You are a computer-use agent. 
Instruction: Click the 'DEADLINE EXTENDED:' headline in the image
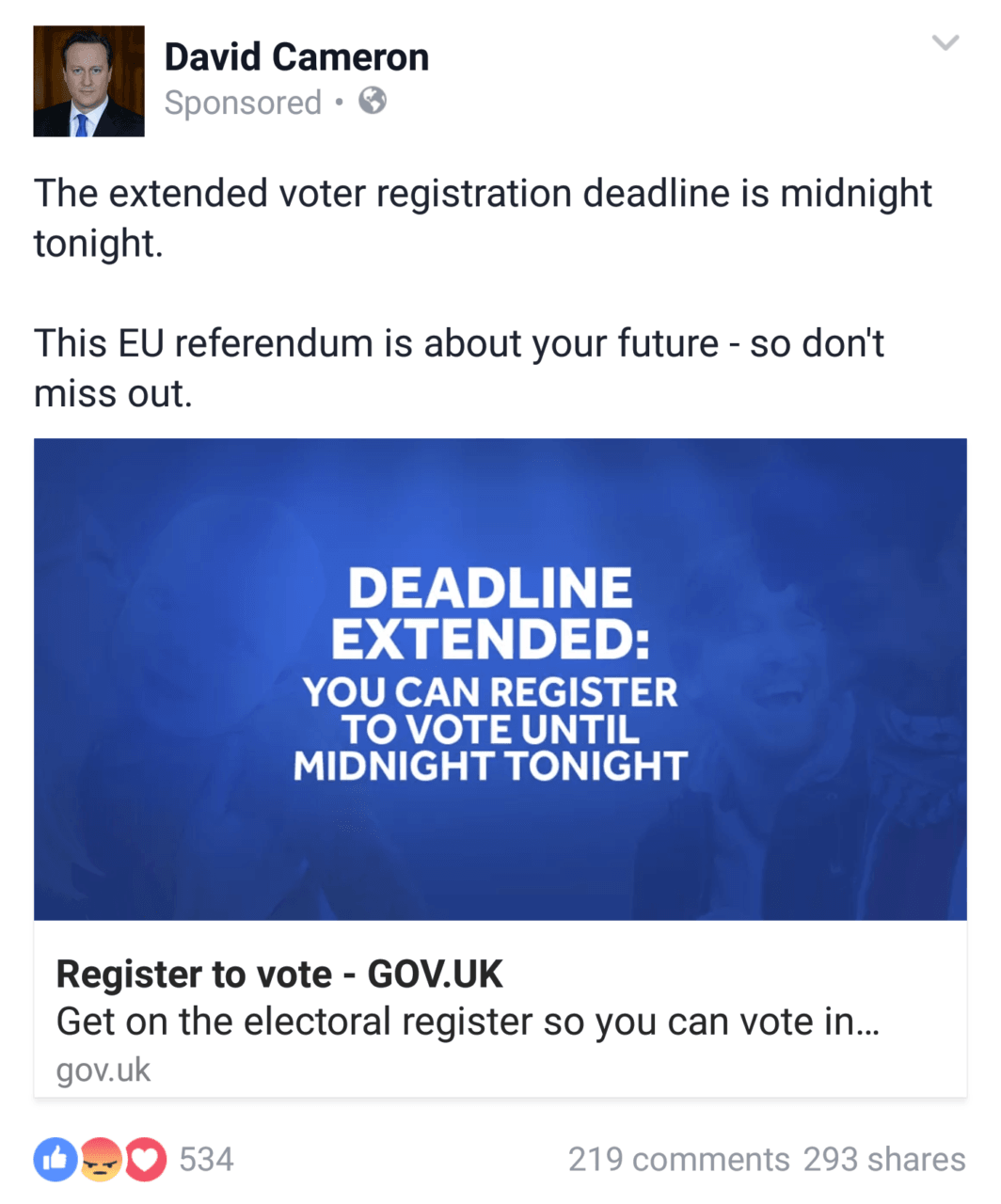(x=490, y=613)
